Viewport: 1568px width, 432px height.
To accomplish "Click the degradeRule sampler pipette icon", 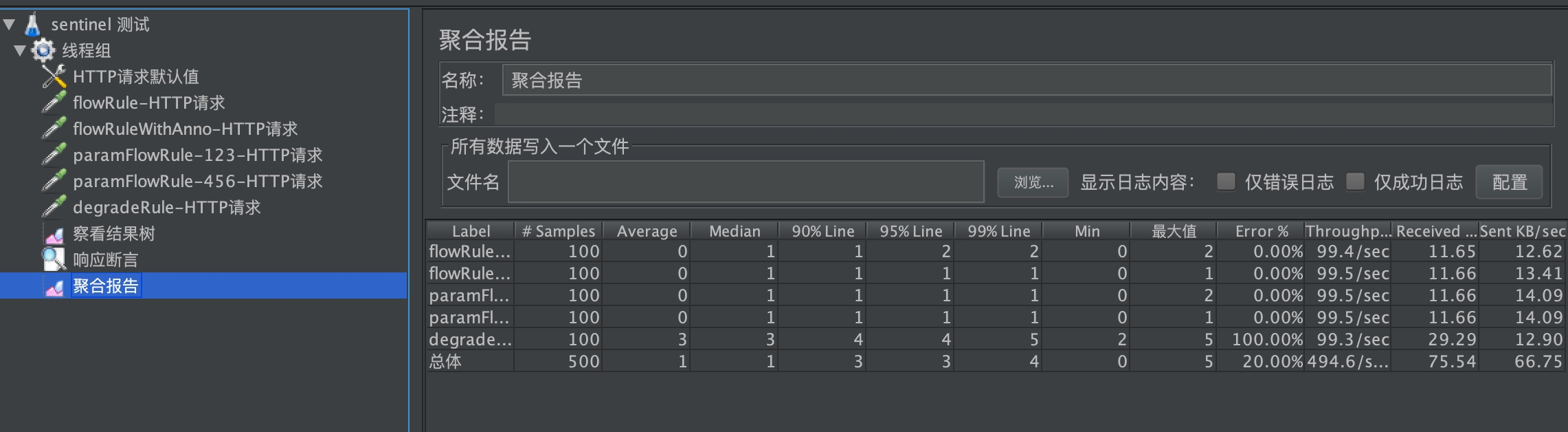I will click(54, 207).
